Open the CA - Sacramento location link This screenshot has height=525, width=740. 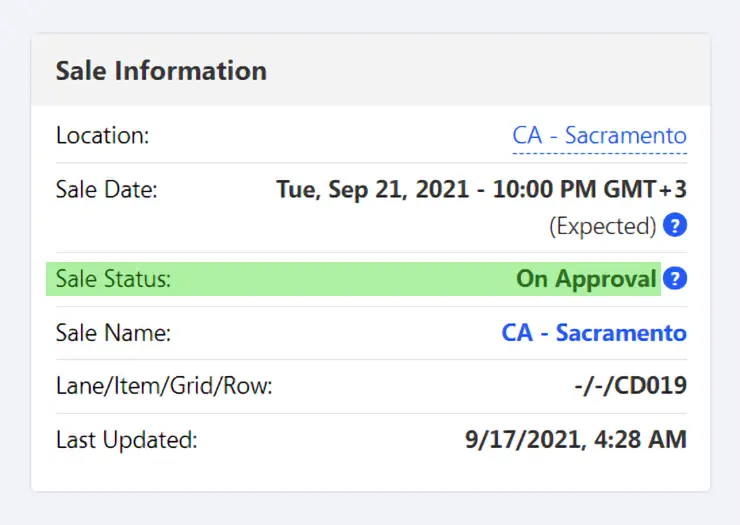599,136
